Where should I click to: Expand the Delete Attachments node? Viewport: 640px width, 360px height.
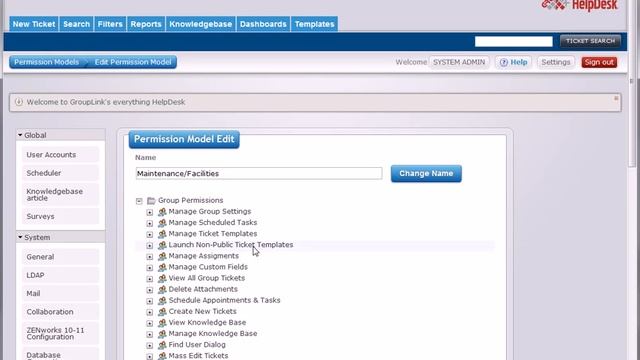[149, 290]
